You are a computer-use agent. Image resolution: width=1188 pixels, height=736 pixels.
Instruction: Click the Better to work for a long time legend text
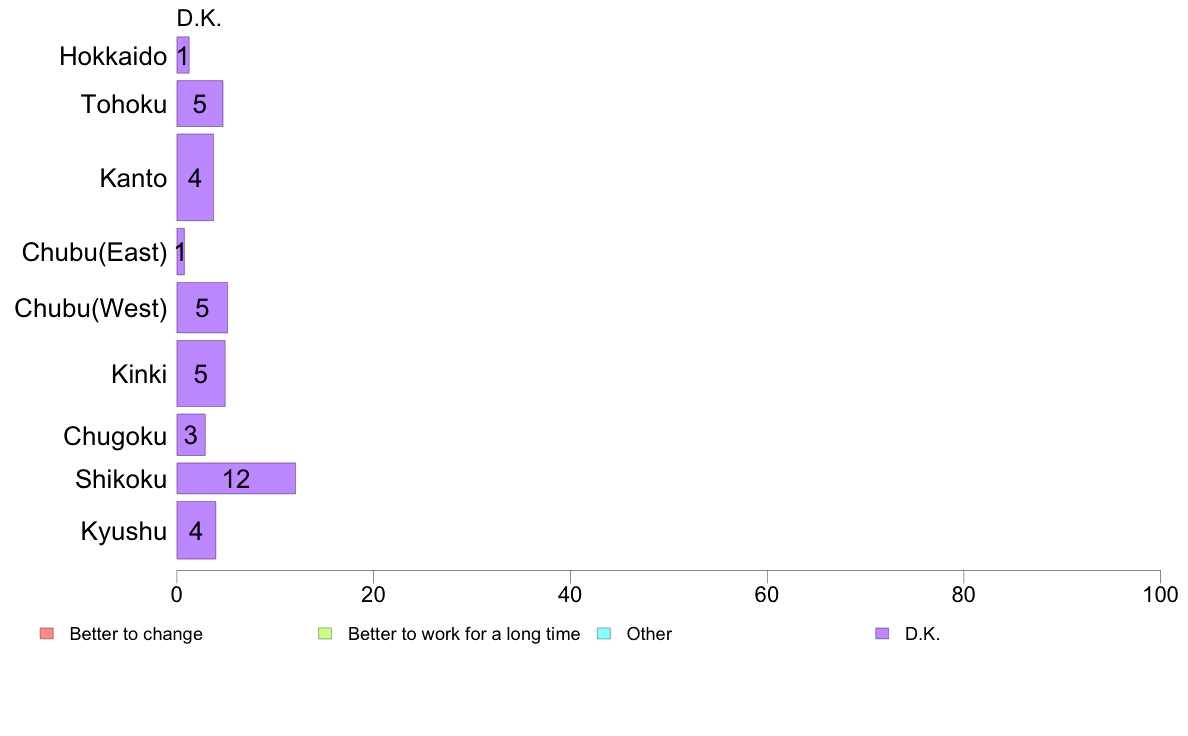click(464, 634)
